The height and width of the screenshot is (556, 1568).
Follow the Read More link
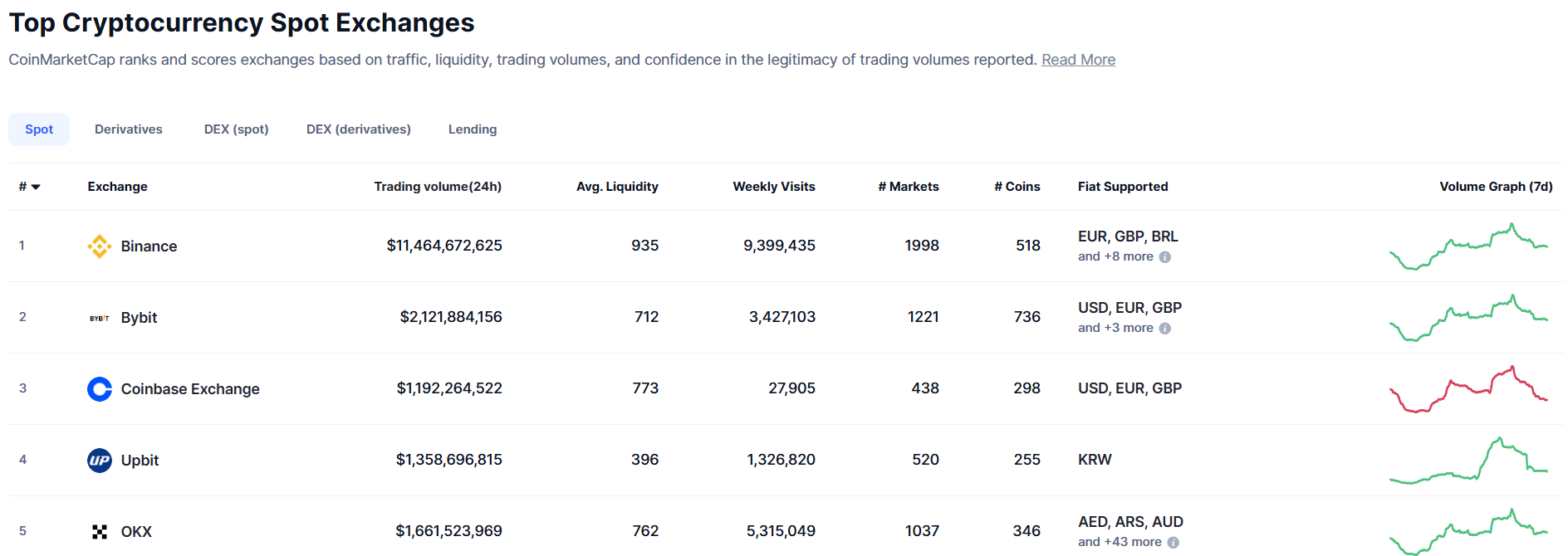1078,60
